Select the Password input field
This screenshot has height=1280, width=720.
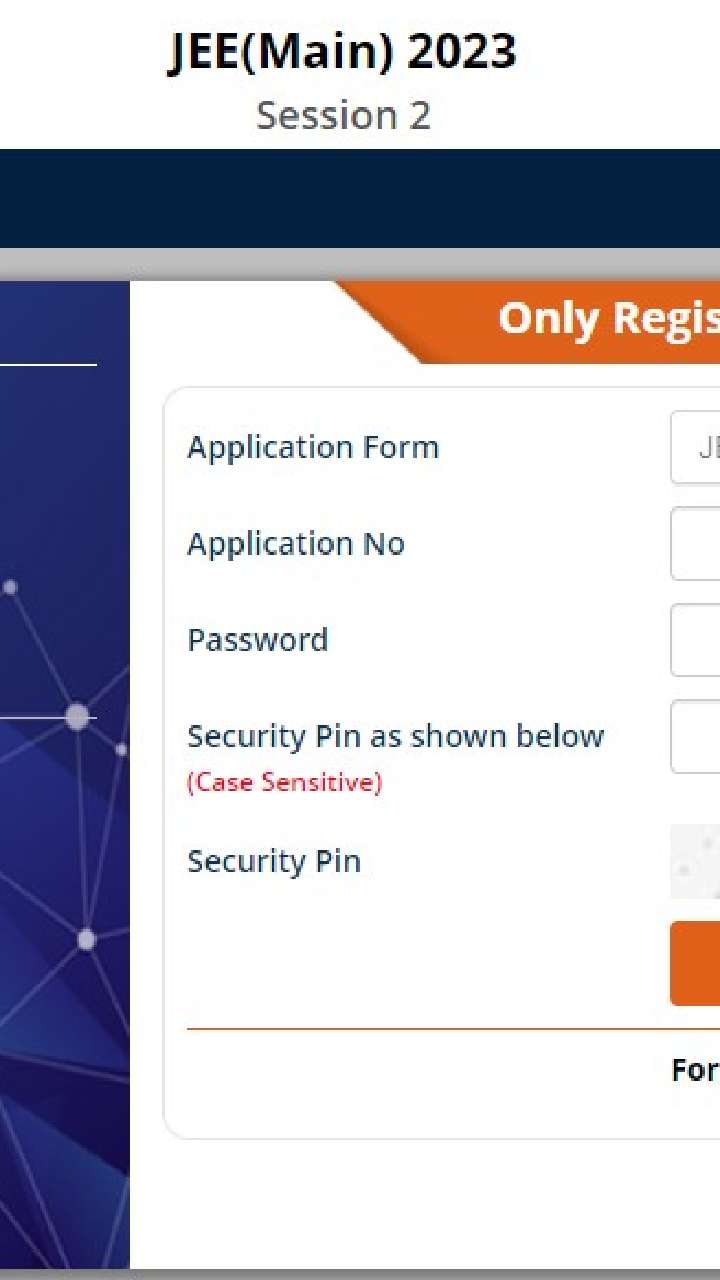point(696,640)
